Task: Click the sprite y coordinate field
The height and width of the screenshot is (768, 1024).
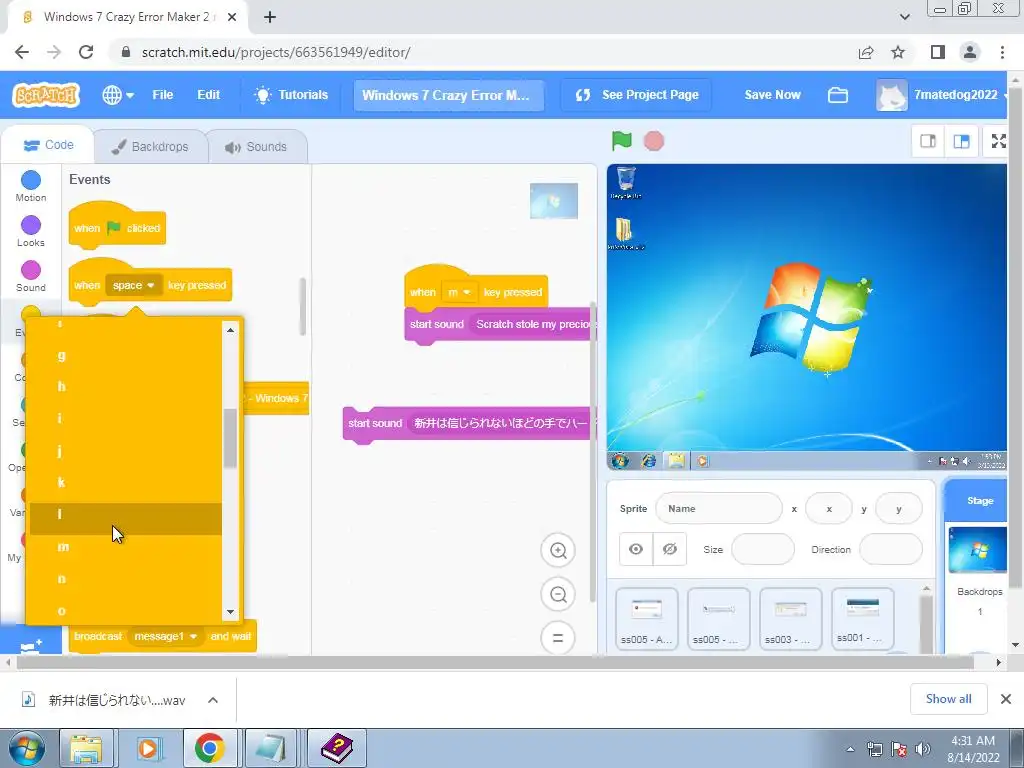Action: [899, 509]
